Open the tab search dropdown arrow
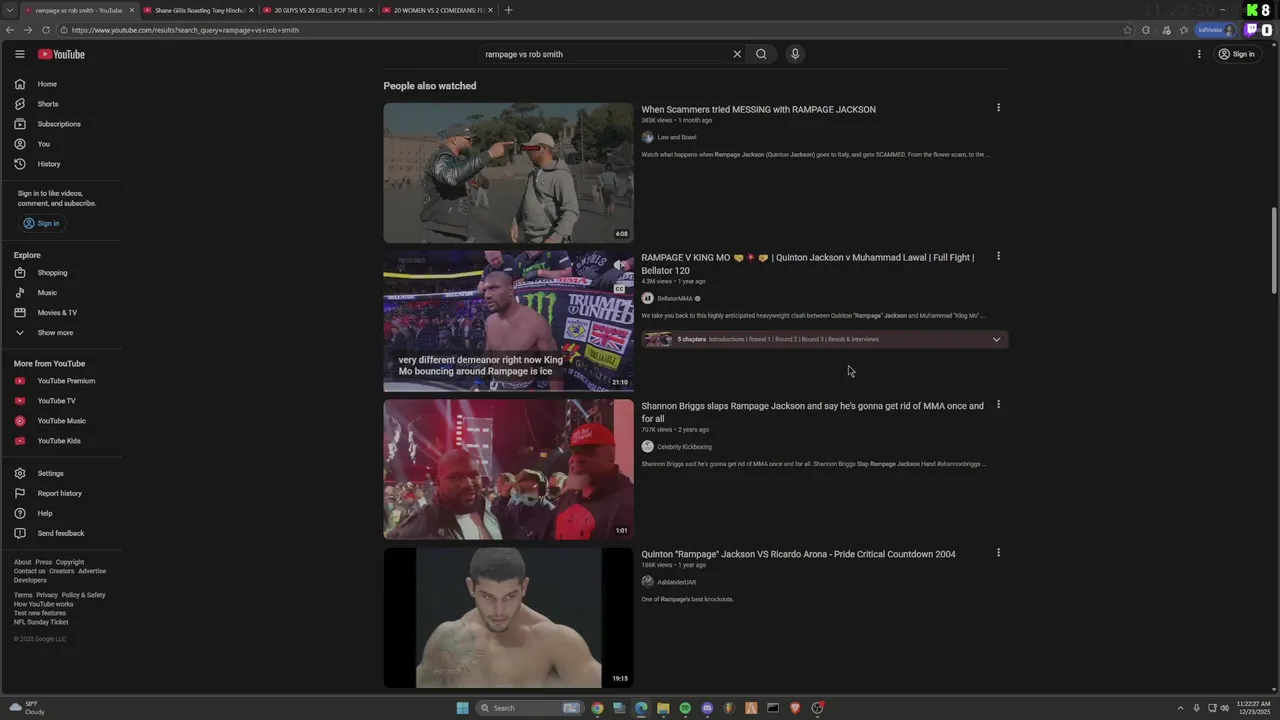 click(x=9, y=10)
